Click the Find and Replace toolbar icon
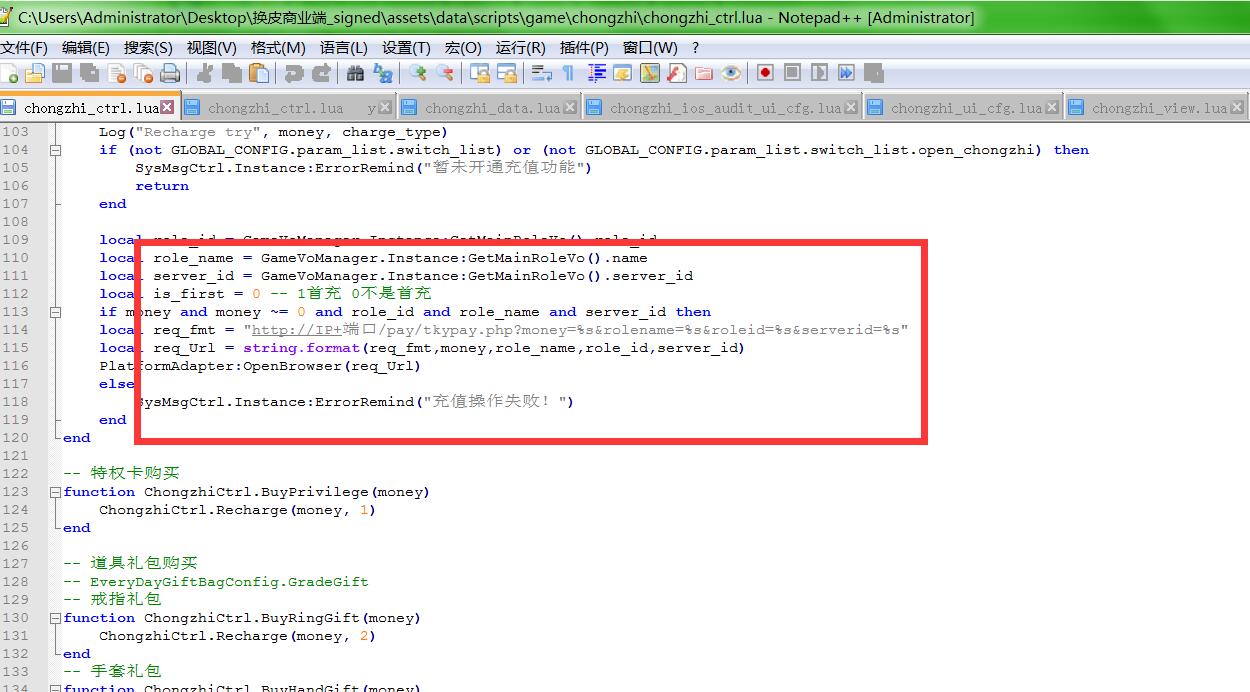Image resolution: width=1250 pixels, height=692 pixels. pyautogui.click(x=383, y=73)
